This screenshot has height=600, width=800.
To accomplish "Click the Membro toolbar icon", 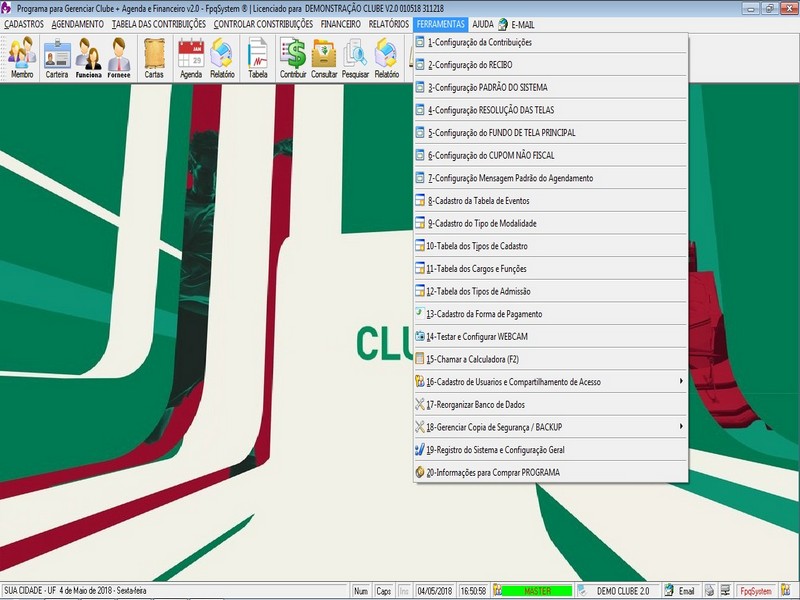I will [x=21, y=58].
